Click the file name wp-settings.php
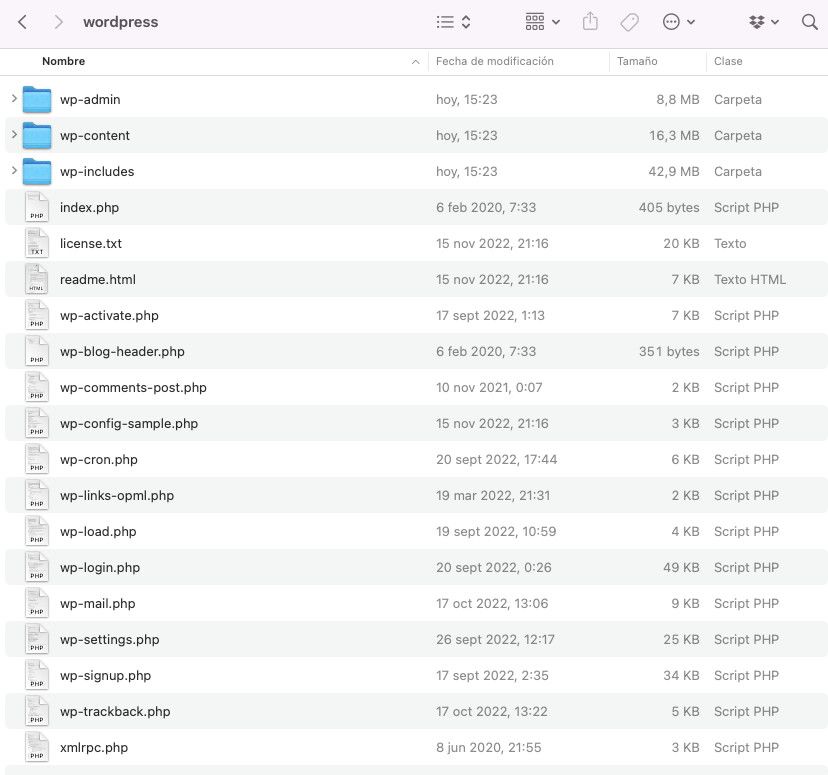This screenshot has width=828, height=775. coord(110,640)
